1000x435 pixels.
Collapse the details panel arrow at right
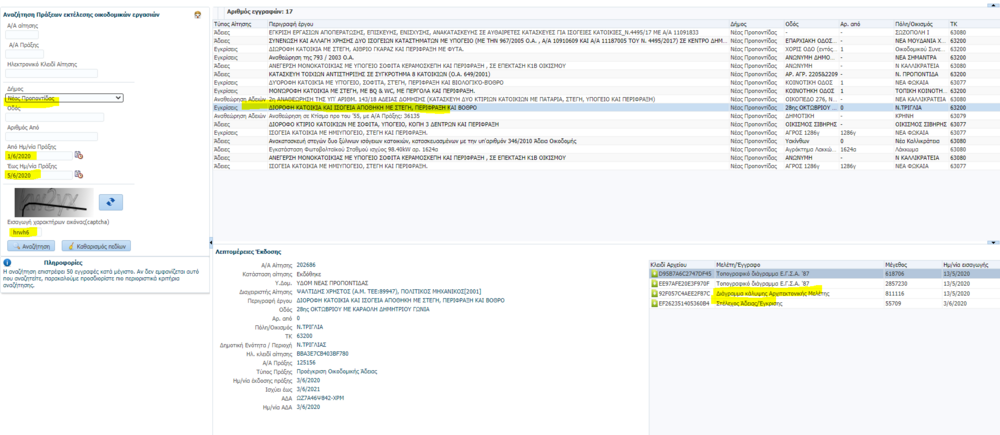point(992,242)
